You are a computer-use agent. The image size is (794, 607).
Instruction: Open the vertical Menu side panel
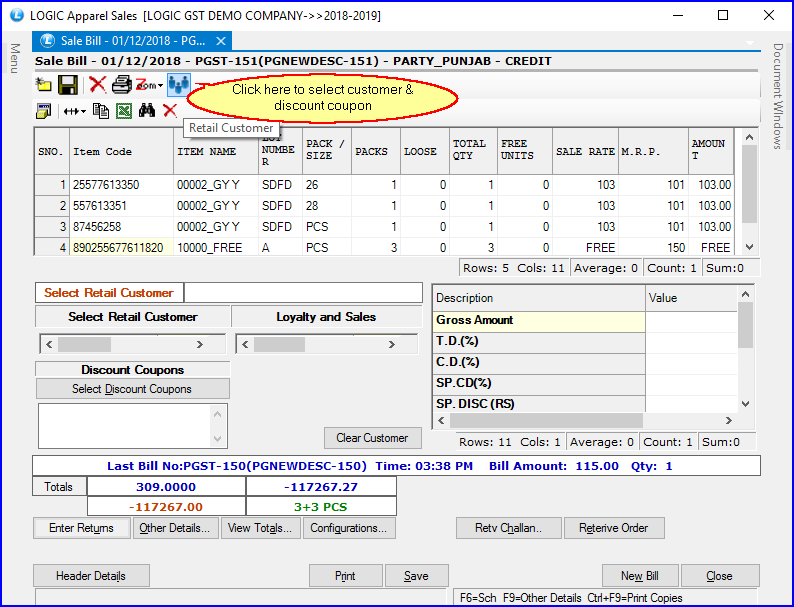click(15, 58)
